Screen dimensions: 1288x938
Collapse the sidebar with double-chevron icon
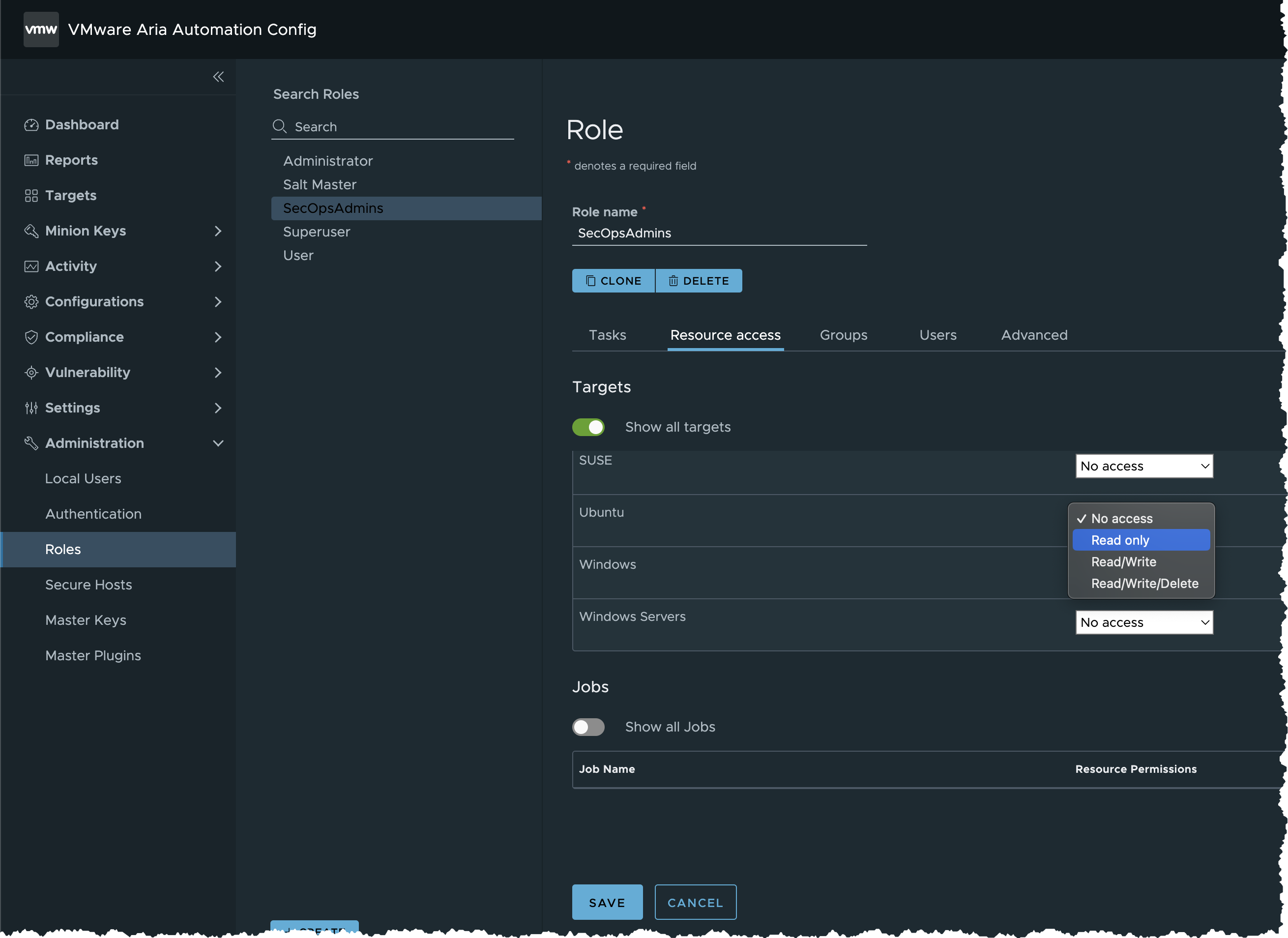[x=218, y=77]
